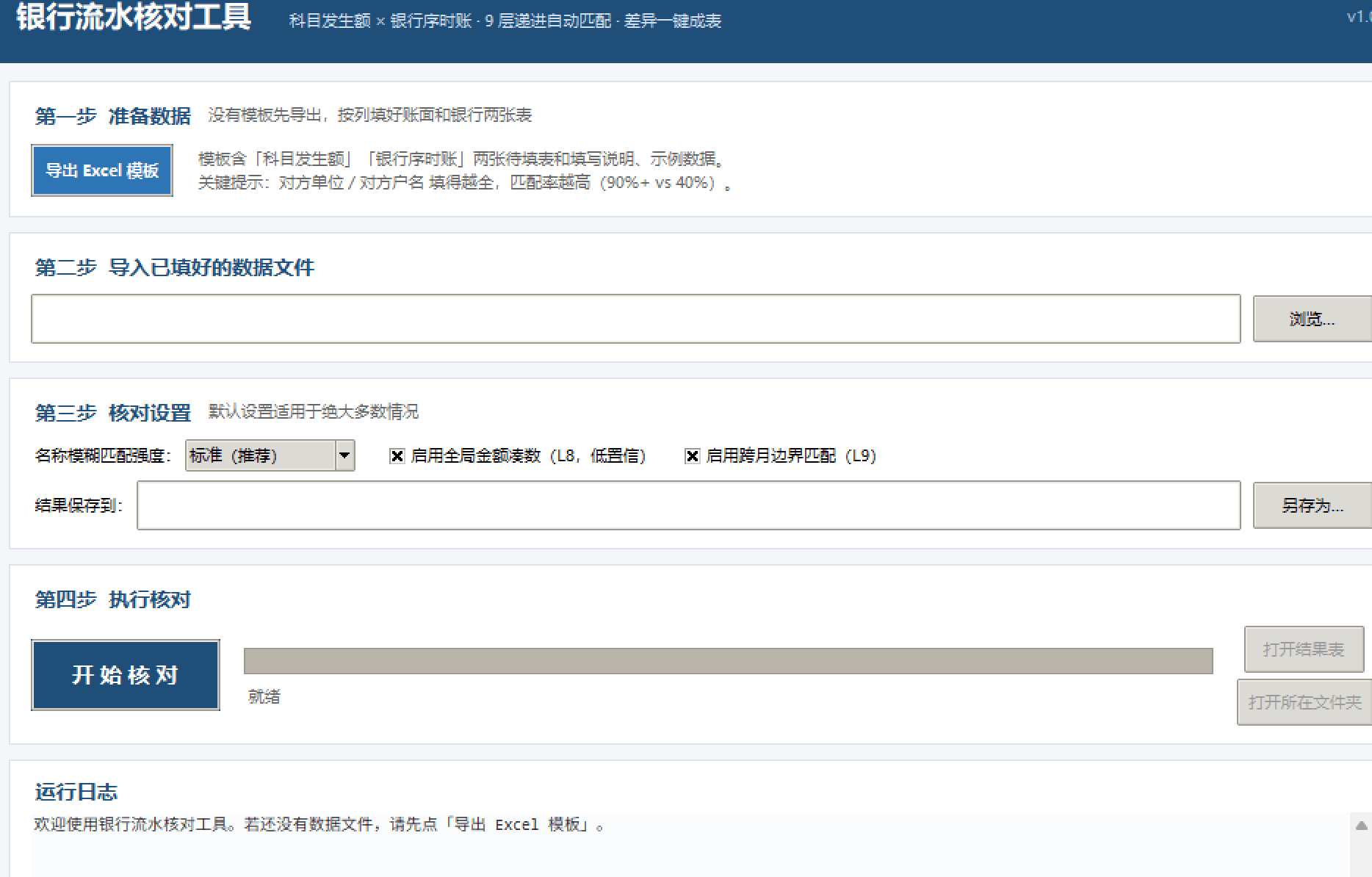This screenshot has width=1372, height=877.
Task: Click the 没有模板先导出 hint text
Action: pos(370,115)
